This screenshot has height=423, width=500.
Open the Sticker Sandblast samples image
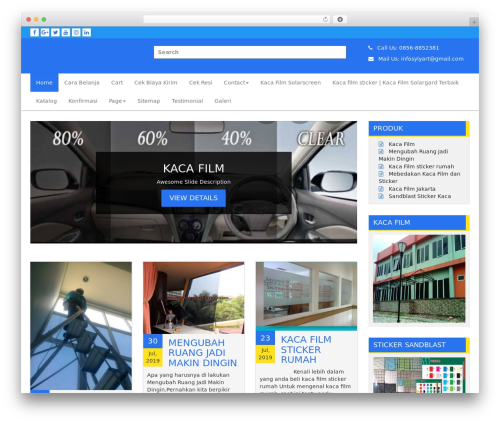[x=419, y=375]
